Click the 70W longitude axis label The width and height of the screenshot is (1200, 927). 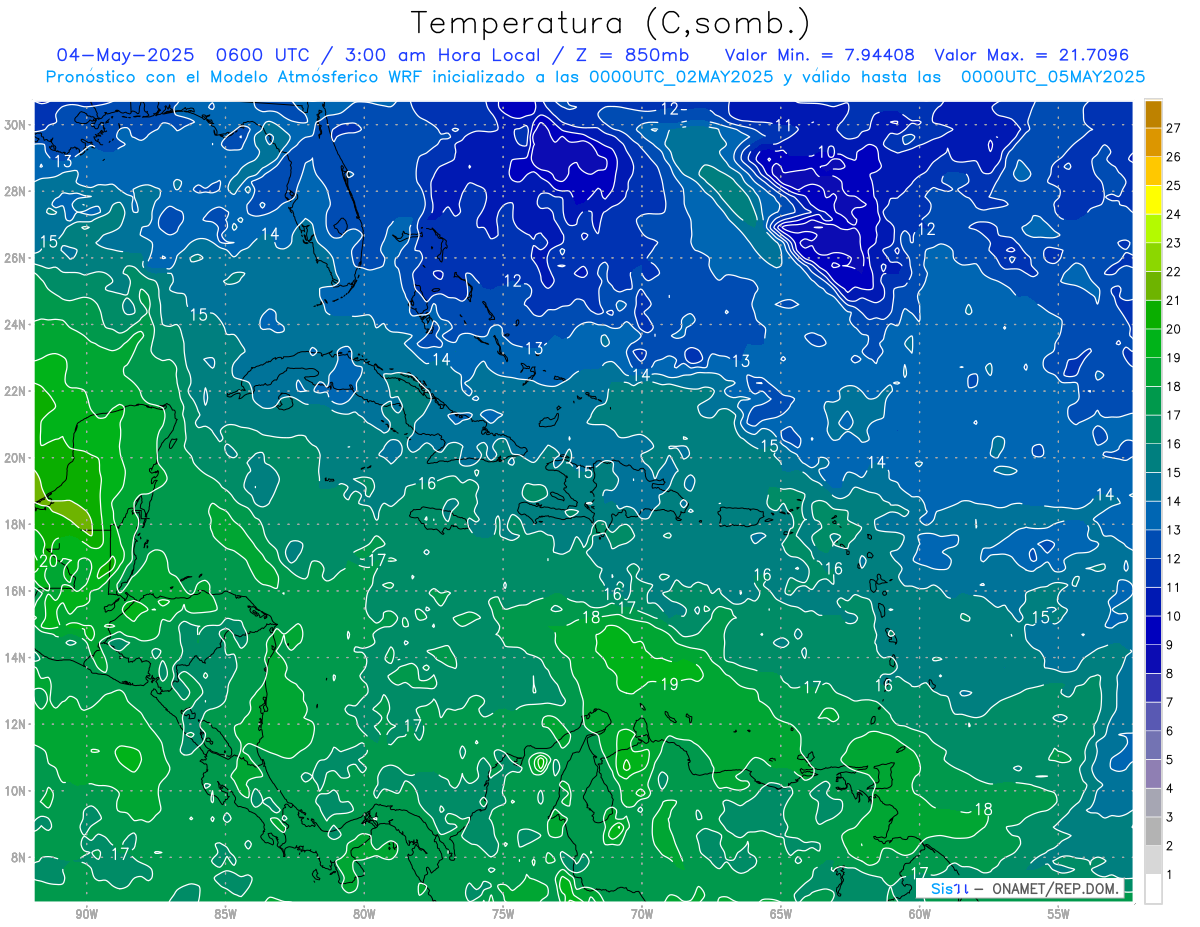tap(642, 914)
